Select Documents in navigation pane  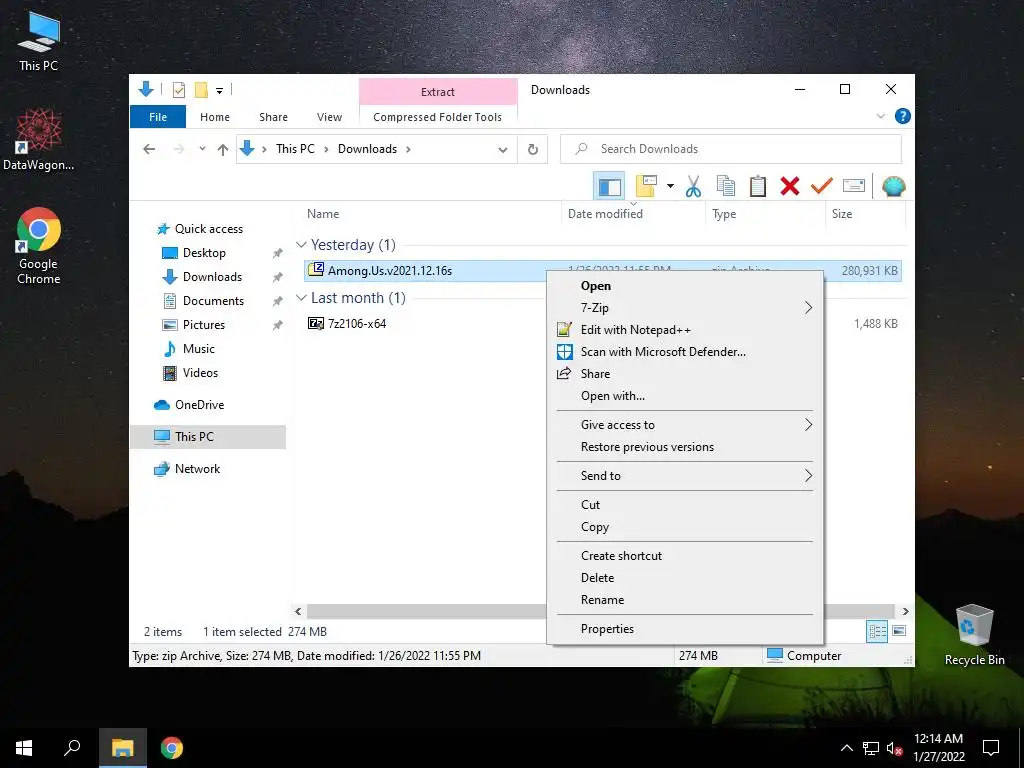click(x=214, y=301)
